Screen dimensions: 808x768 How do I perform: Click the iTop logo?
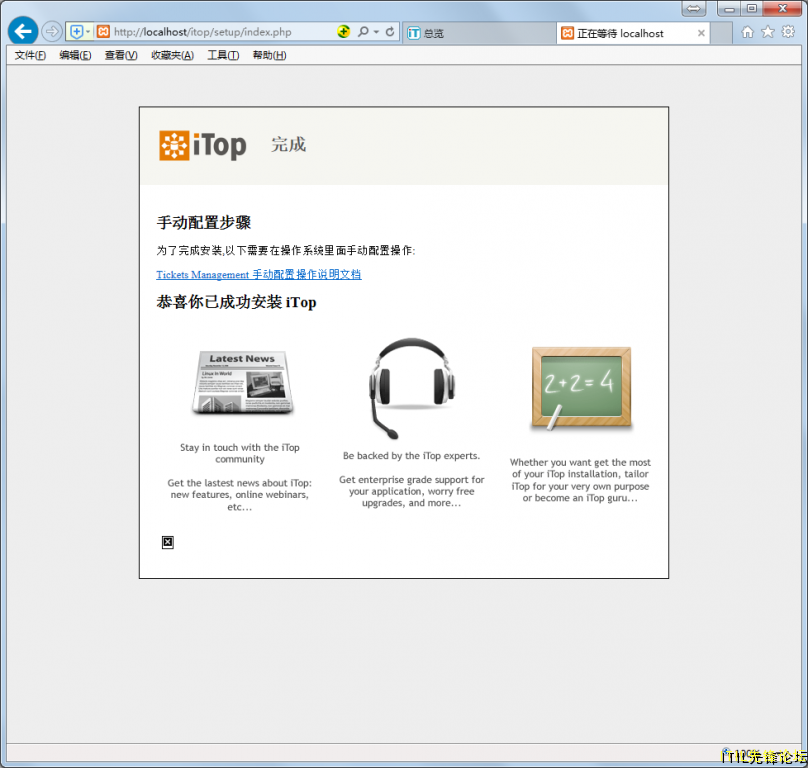[203, 145]
